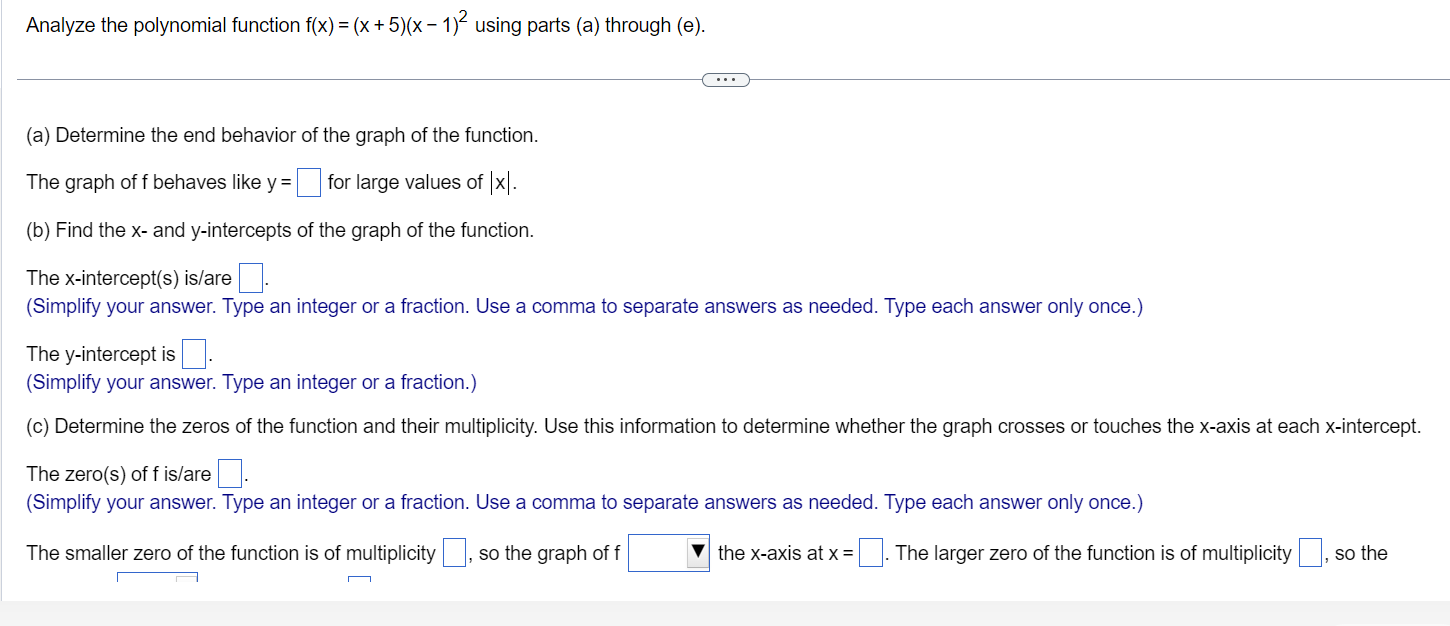Click the y-intercept answer field

pos(193,352)
